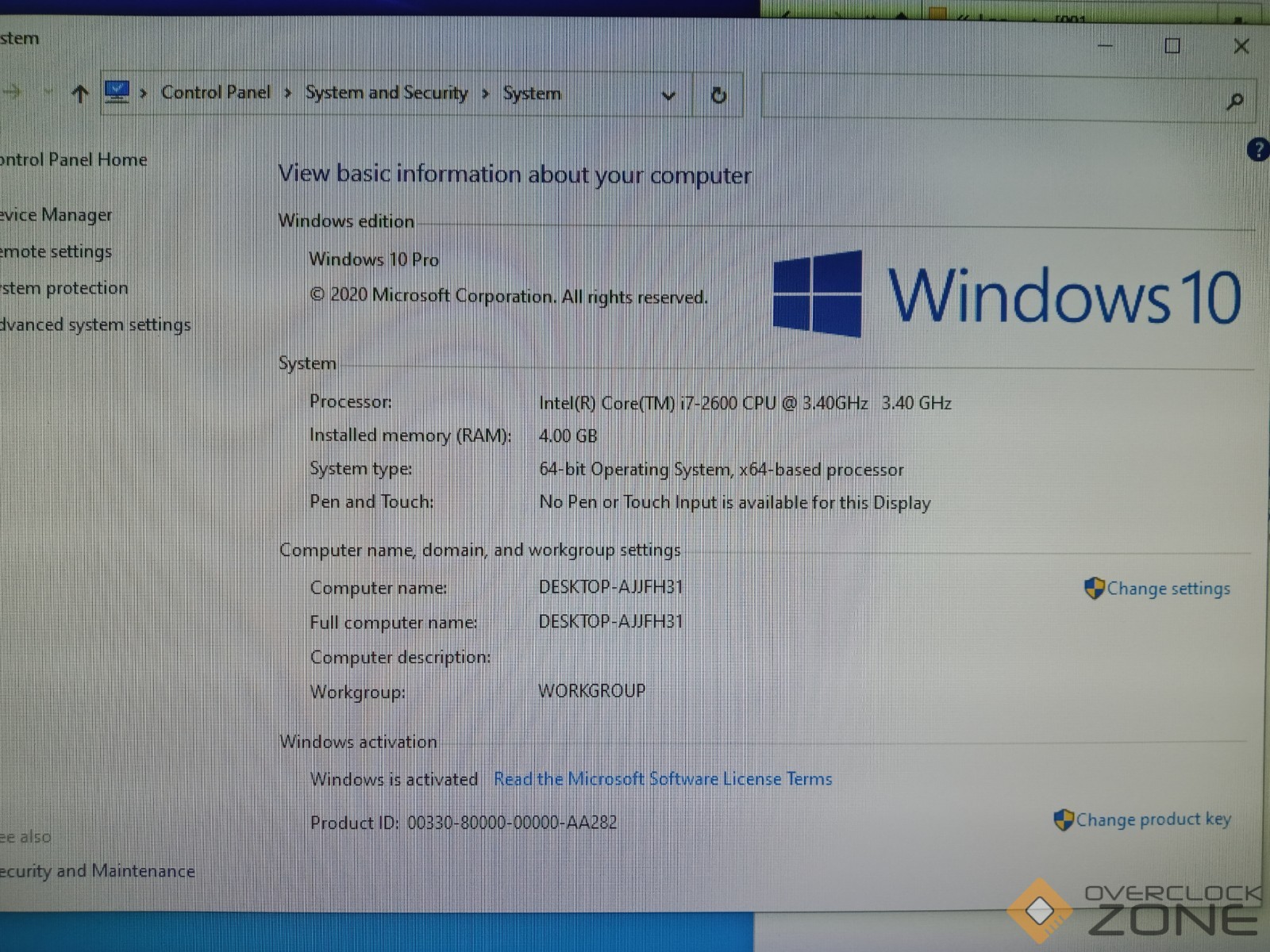Click the Full computer name value
Viewport: 1270px width, 952px height.
610,621
